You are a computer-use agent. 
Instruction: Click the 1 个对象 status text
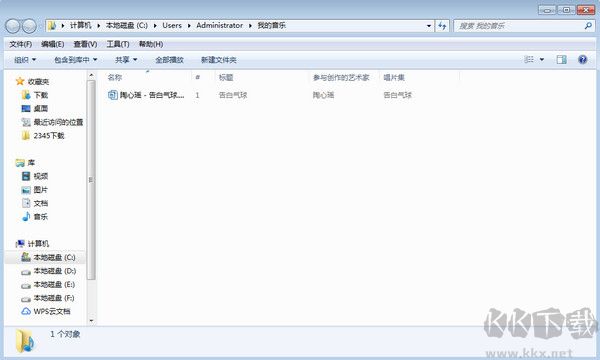(65, 334)
